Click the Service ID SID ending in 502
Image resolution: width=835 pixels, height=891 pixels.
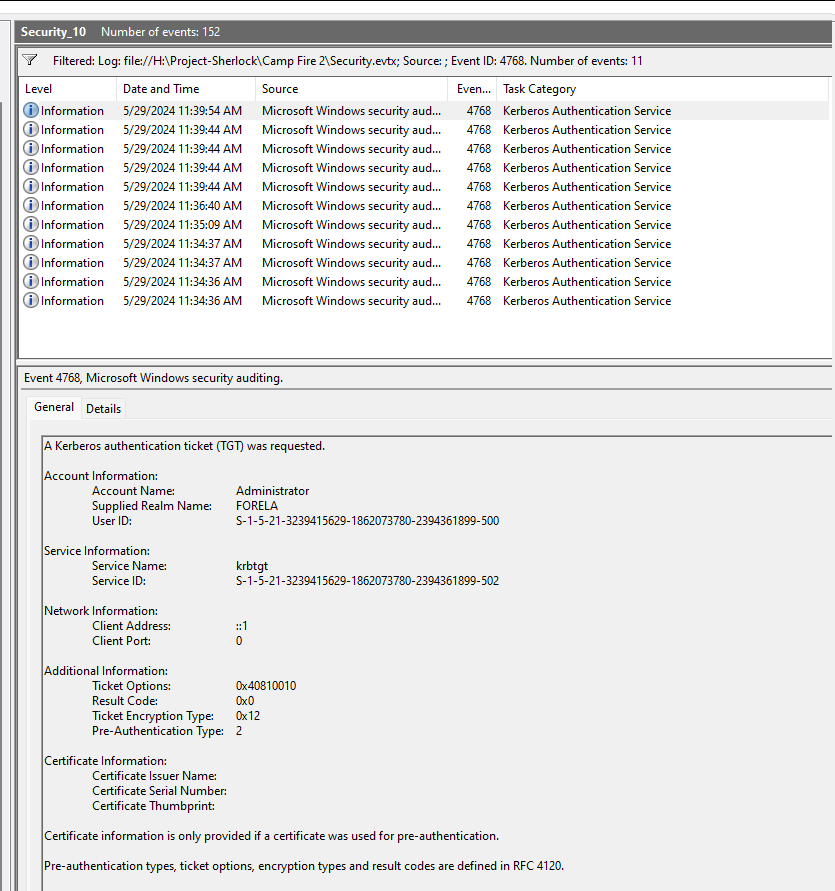(x=367, y=581)
